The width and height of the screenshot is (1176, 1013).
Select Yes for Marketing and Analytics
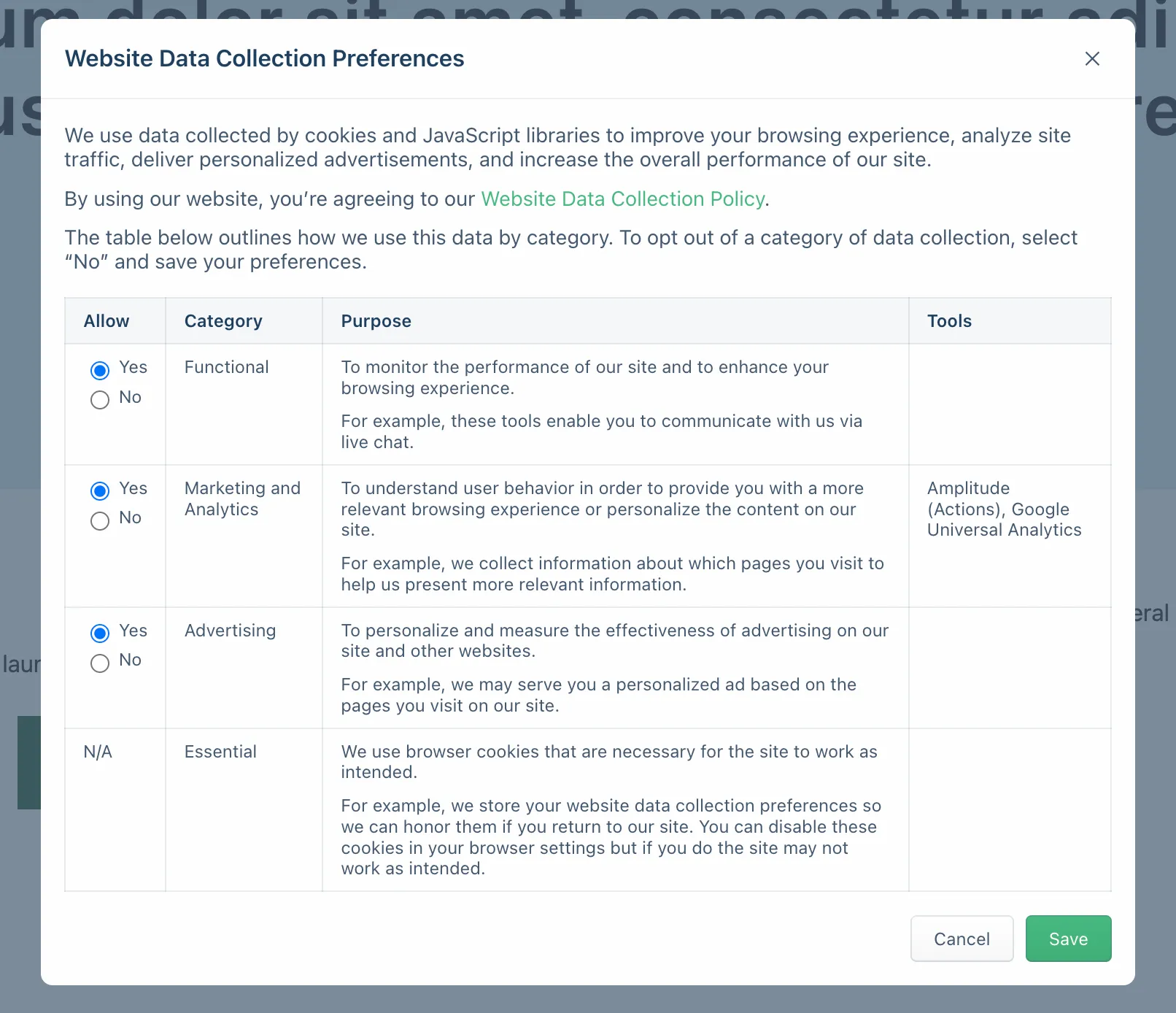click(100, 490)
